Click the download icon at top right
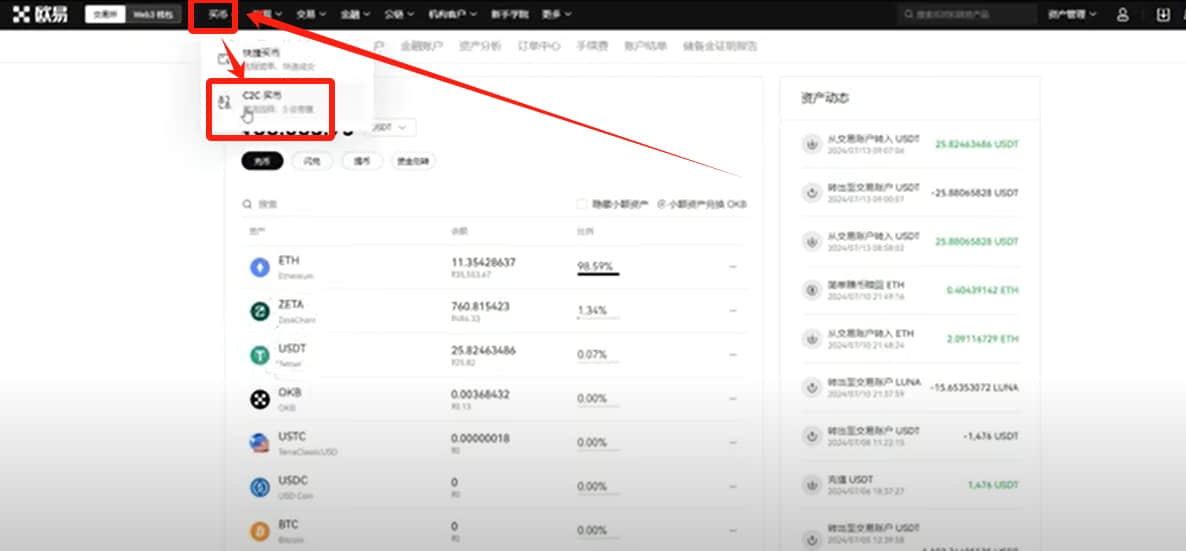Viewport: 1186px width, 551px height. (1163, 14)
